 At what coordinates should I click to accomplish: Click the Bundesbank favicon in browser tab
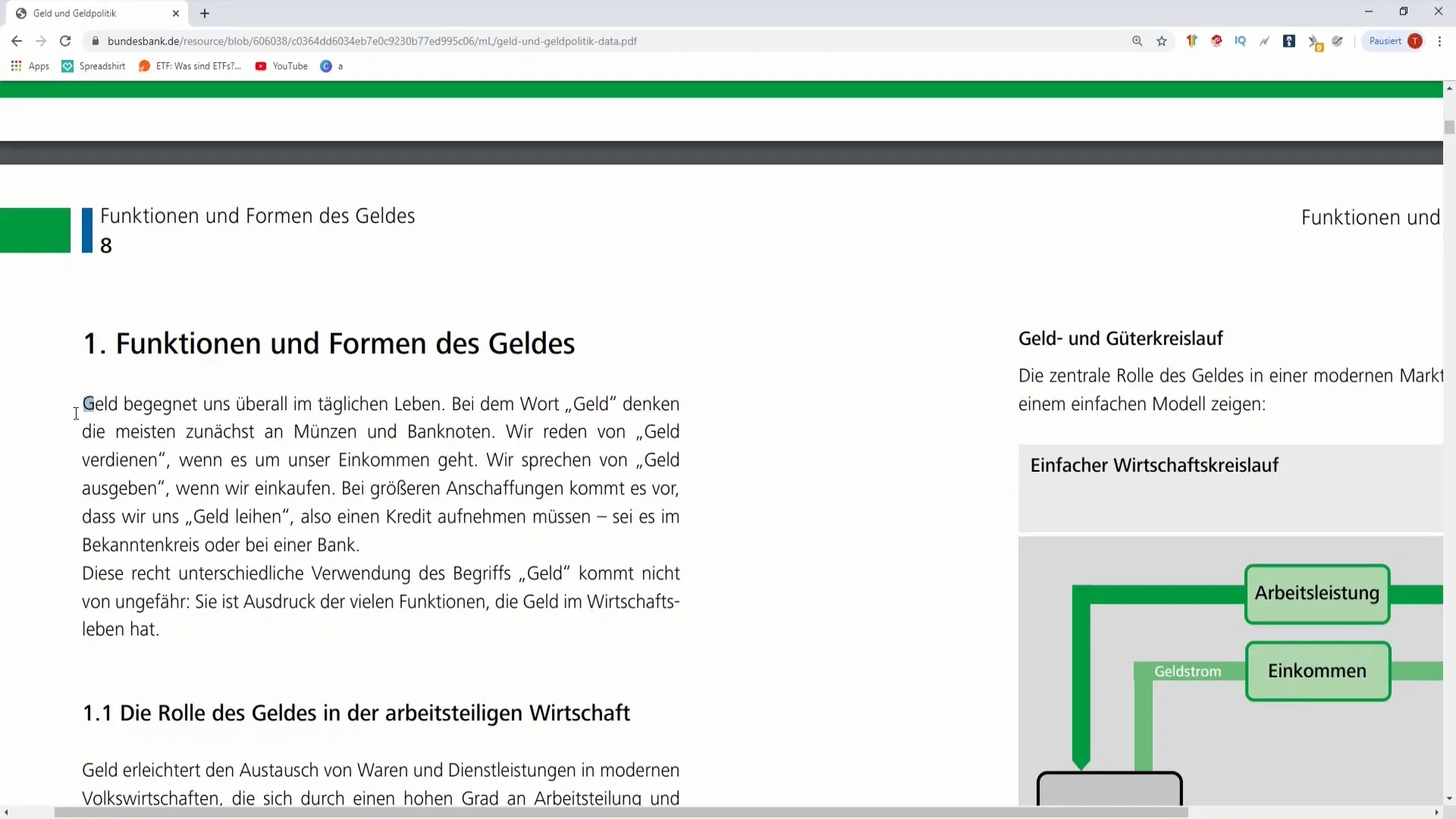click(x=18, y=12)
